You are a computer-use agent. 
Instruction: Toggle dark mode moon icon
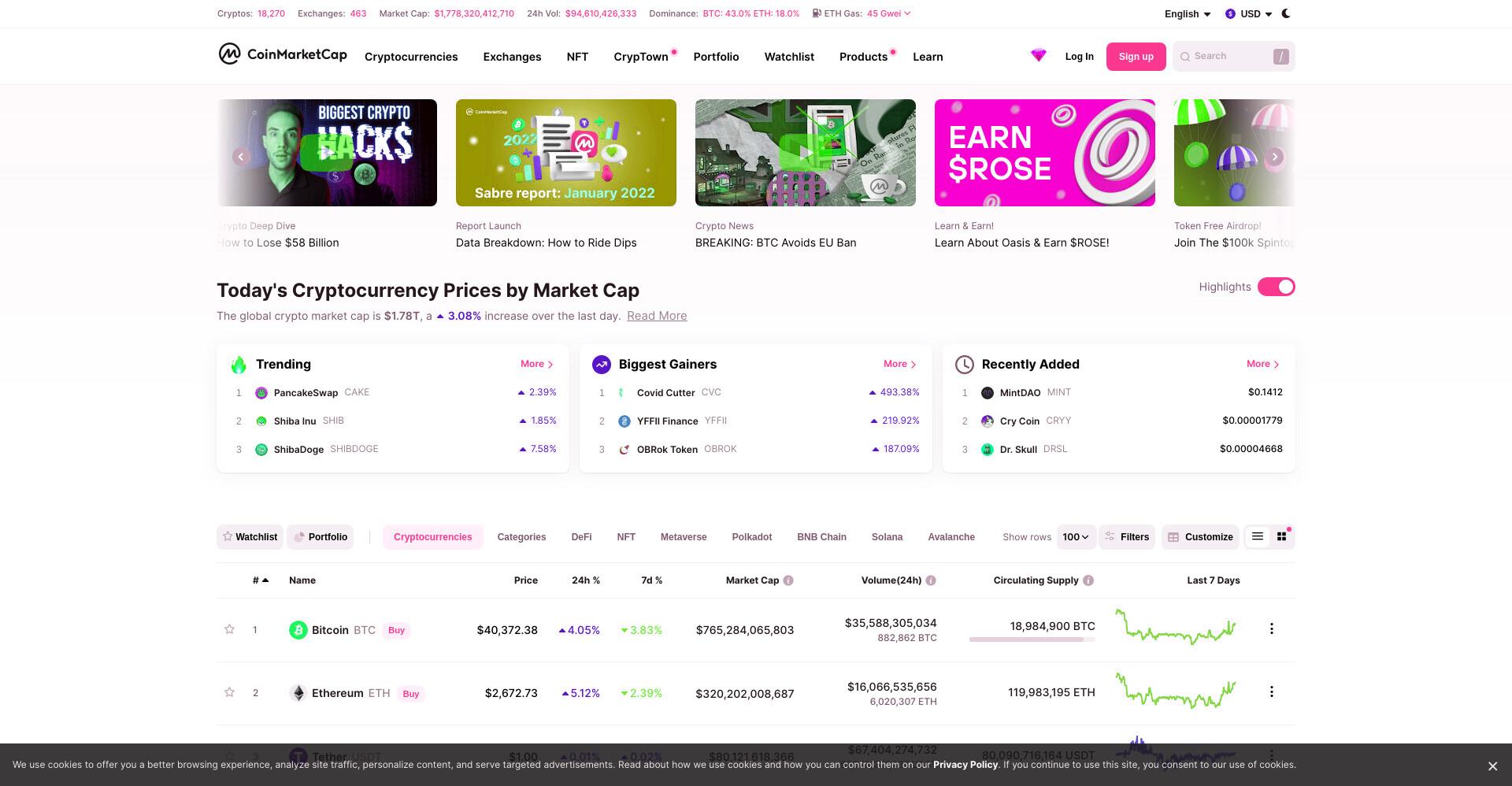pyautogui.click(x=1286, y=13)
